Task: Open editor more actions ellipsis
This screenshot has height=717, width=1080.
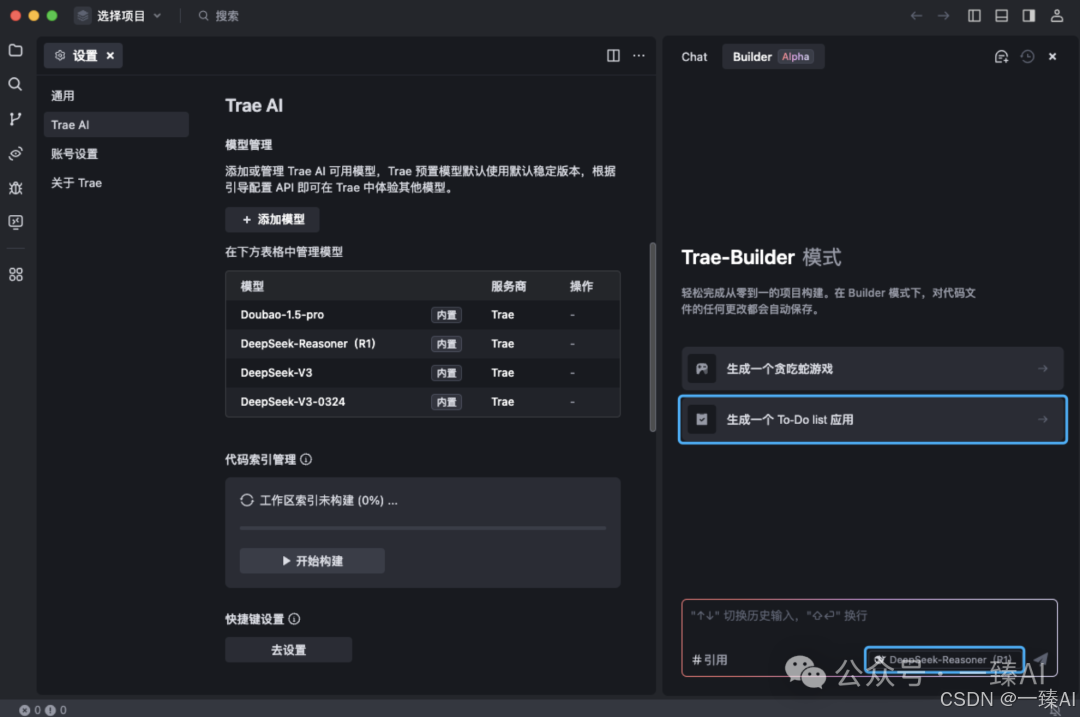Action: 639,55
